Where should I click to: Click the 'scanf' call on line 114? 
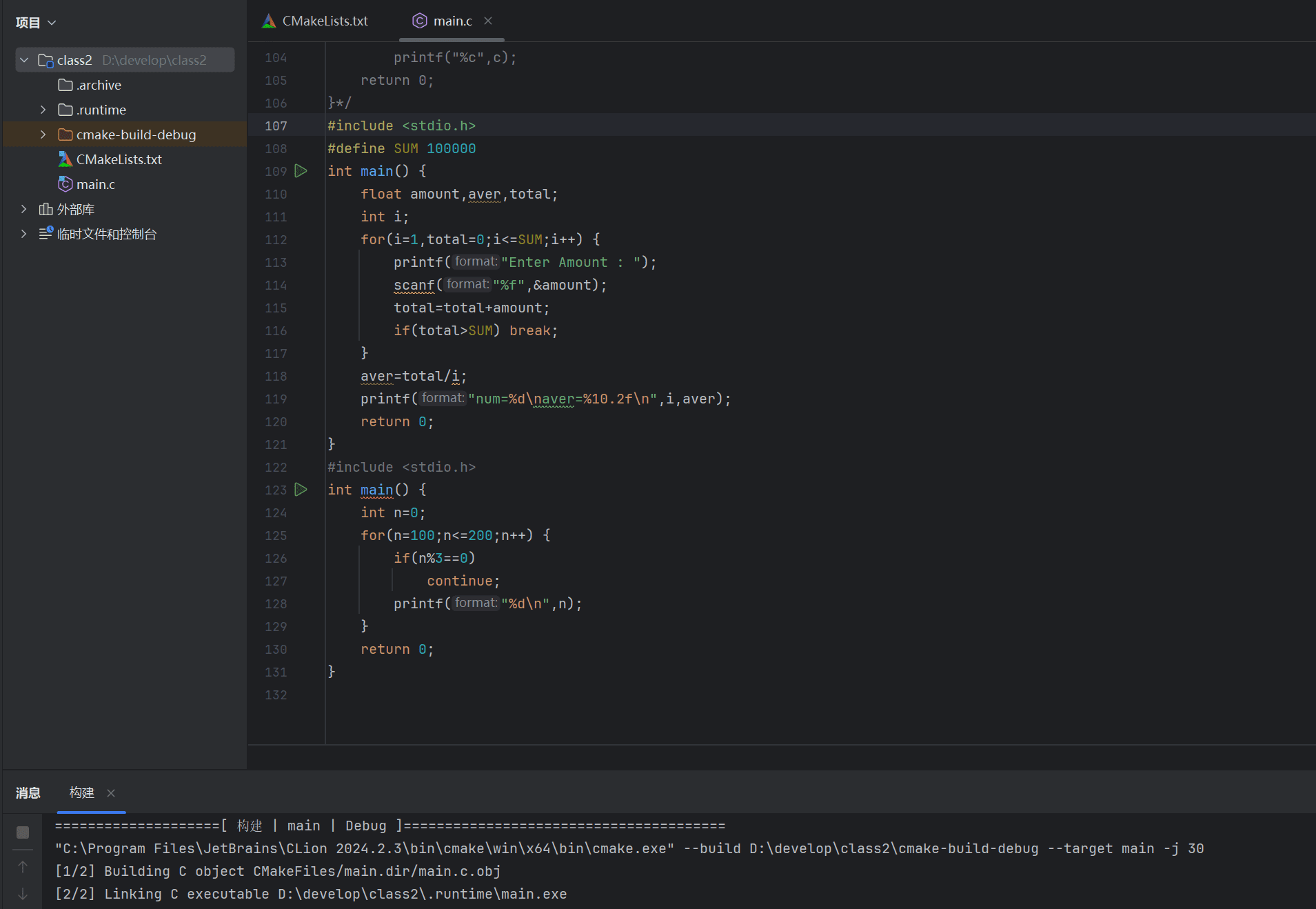(x=414, y=285)
